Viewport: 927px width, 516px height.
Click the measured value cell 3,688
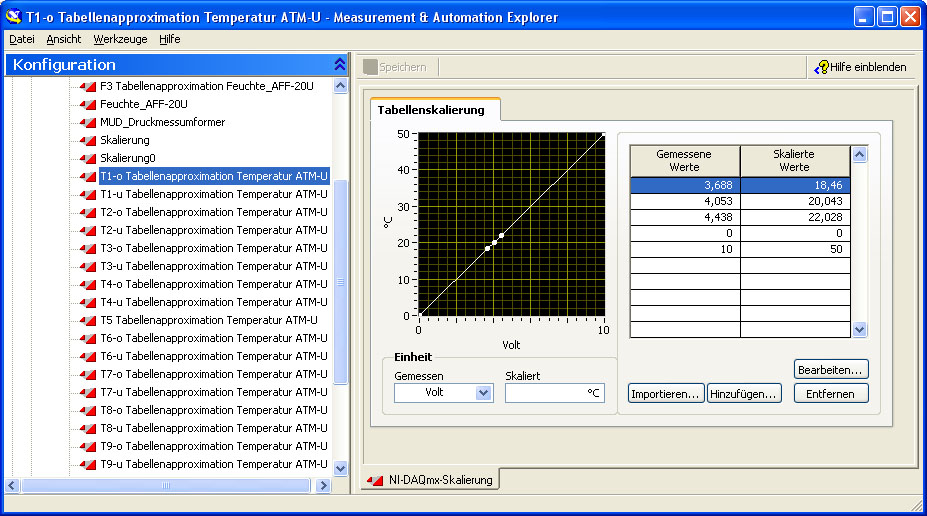tap(685, 185)
